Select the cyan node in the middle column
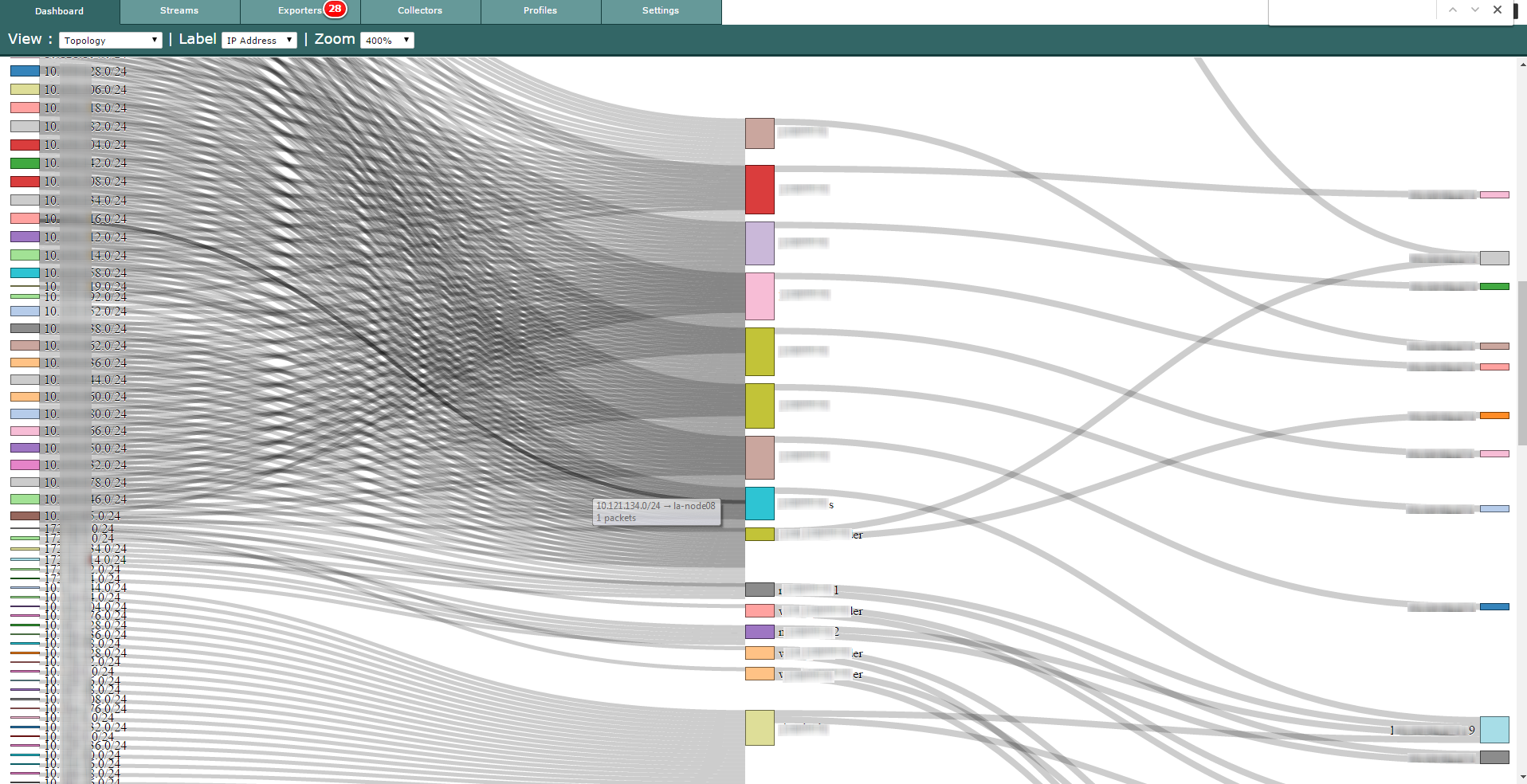1527x784 pixels. pos(760,504)
